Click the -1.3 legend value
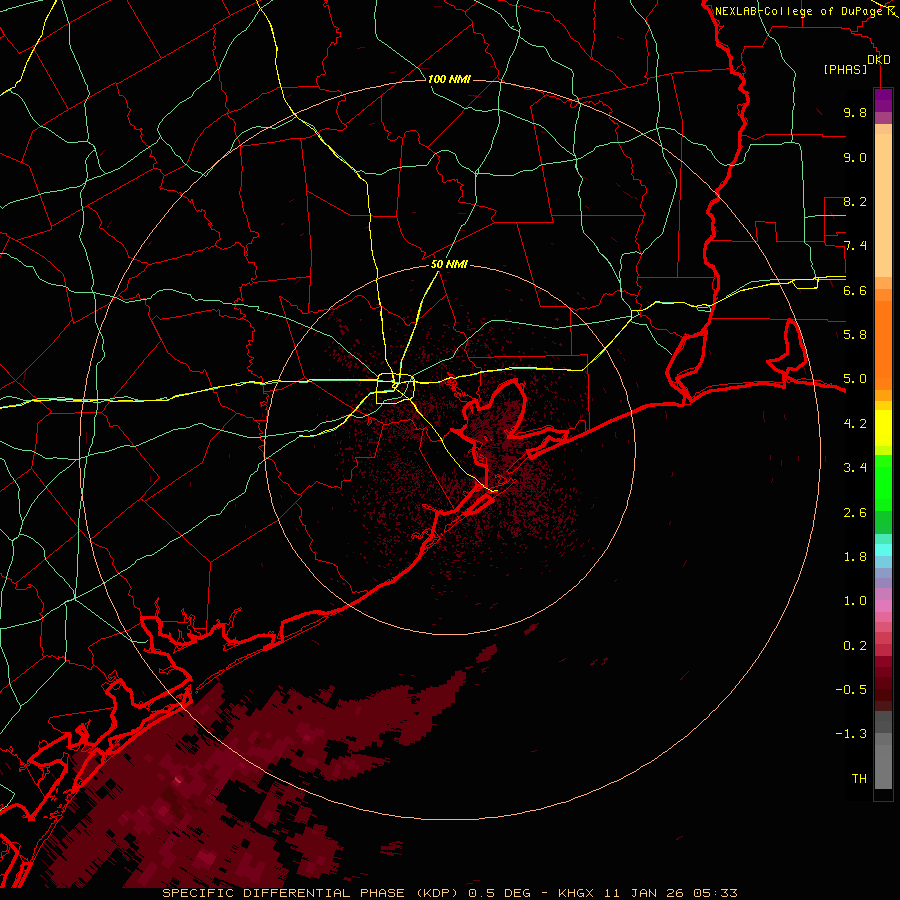 pos(851,734)
